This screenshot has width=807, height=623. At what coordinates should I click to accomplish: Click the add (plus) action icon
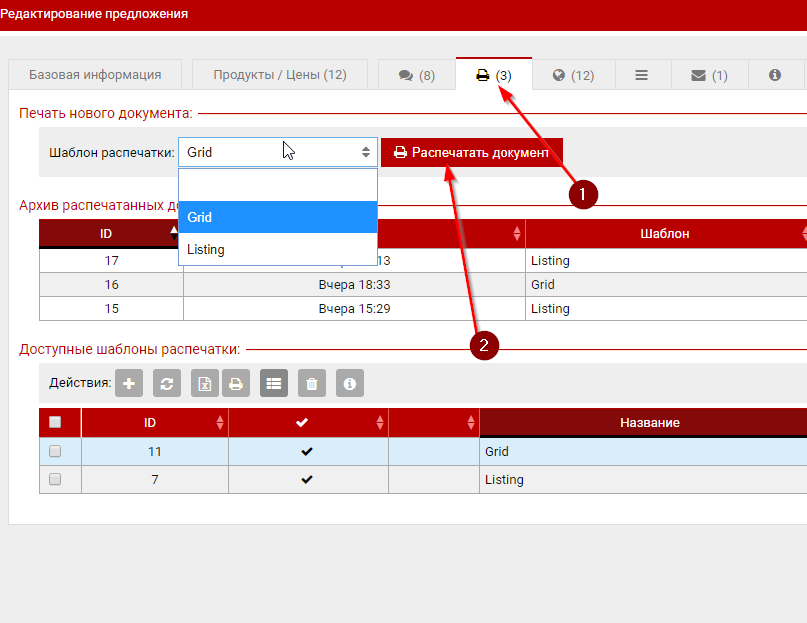128,383
